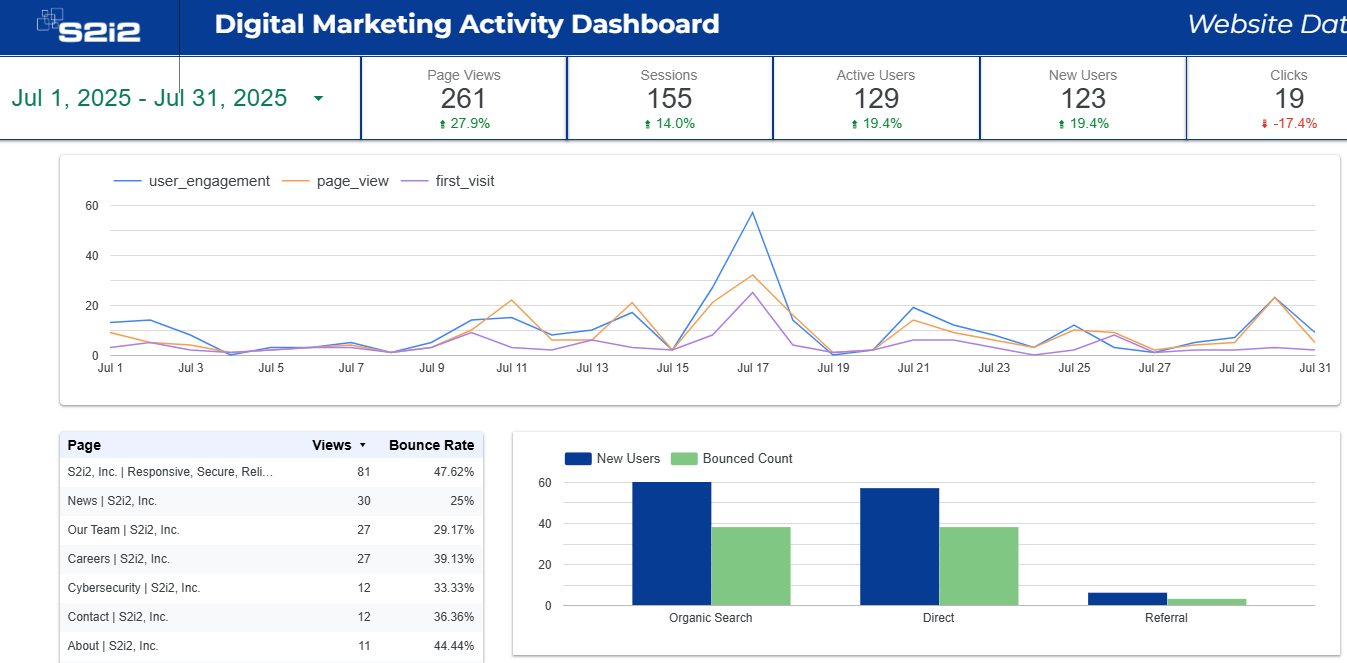Click the Referral axis label
The width and height of the screenshot is (1347, 663).
(x=1167, y=618)
